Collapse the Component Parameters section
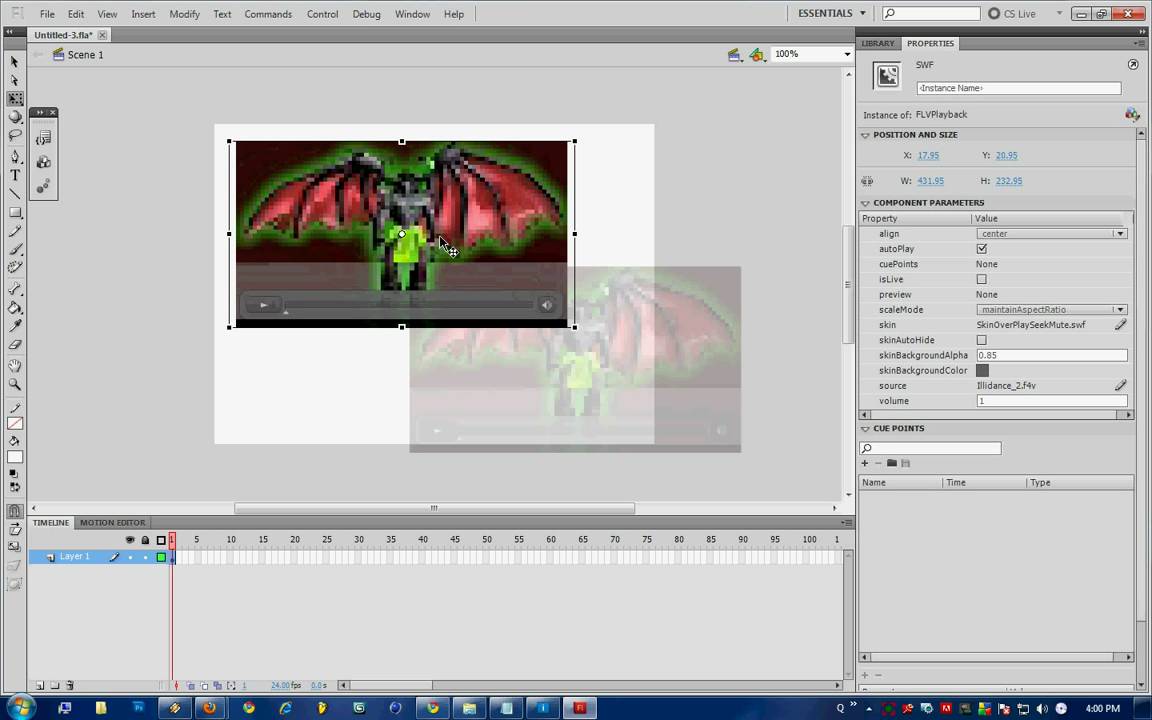 pos(865,203)
